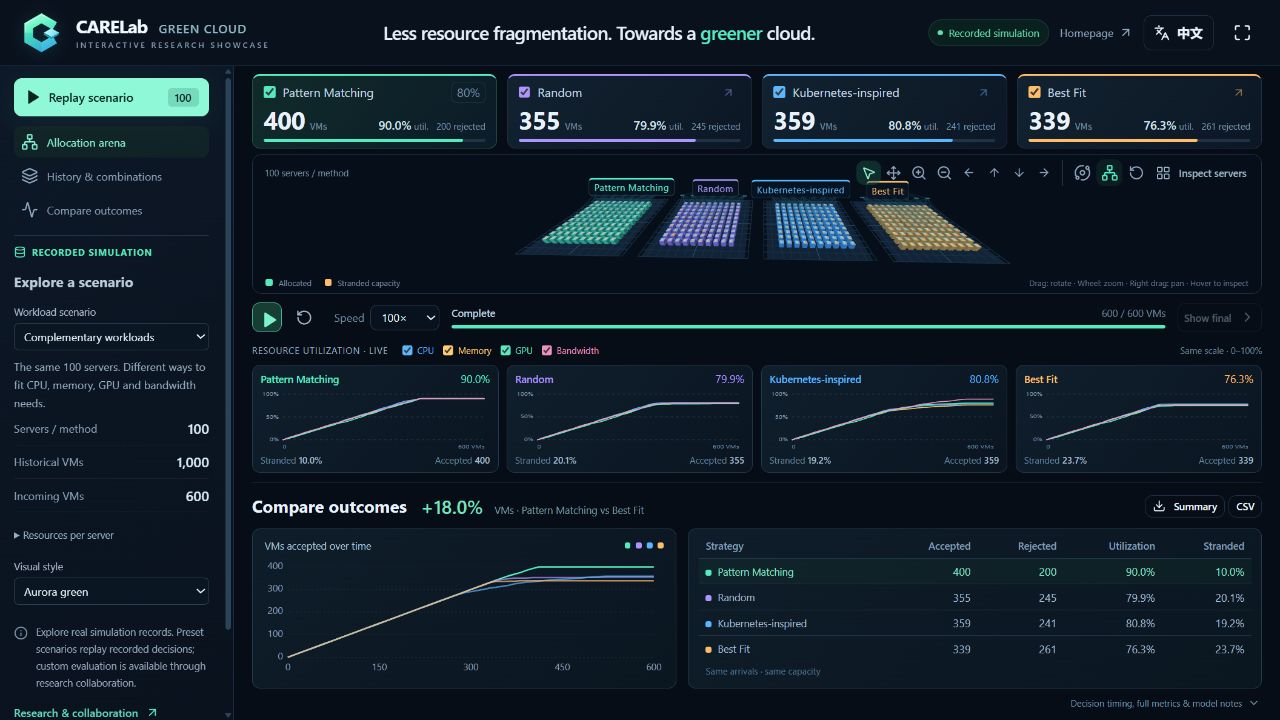Select the Random 3D label
The height and width of the screenshot is (720, 1280).
[x=715, y=189]
